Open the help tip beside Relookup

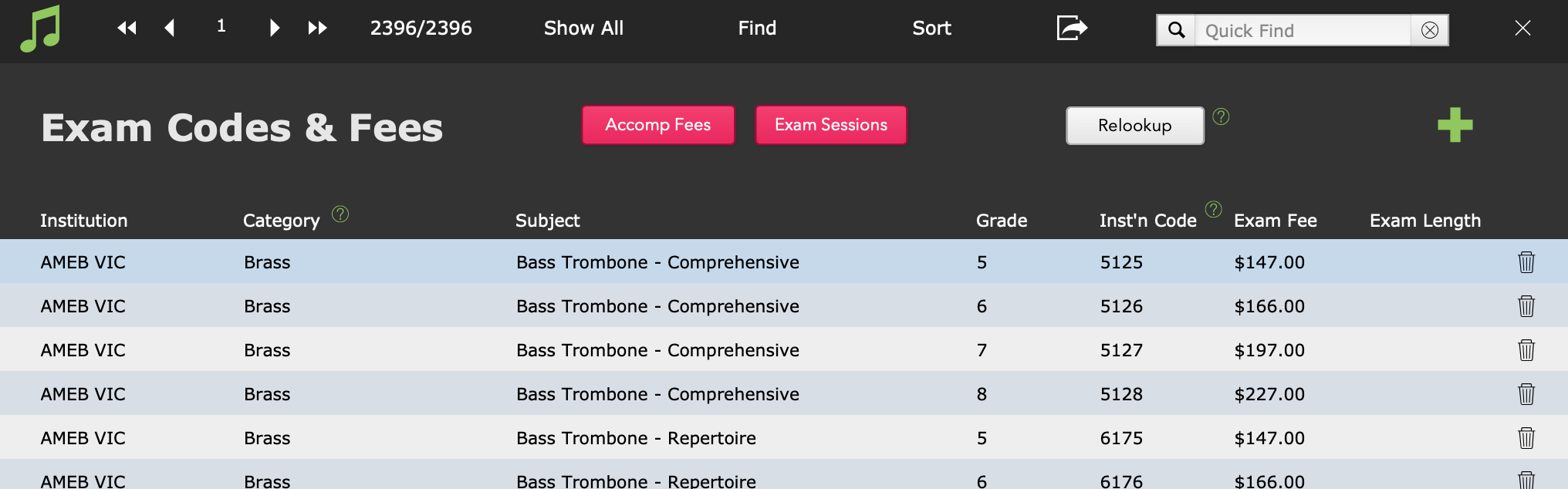pos(1221,116)
